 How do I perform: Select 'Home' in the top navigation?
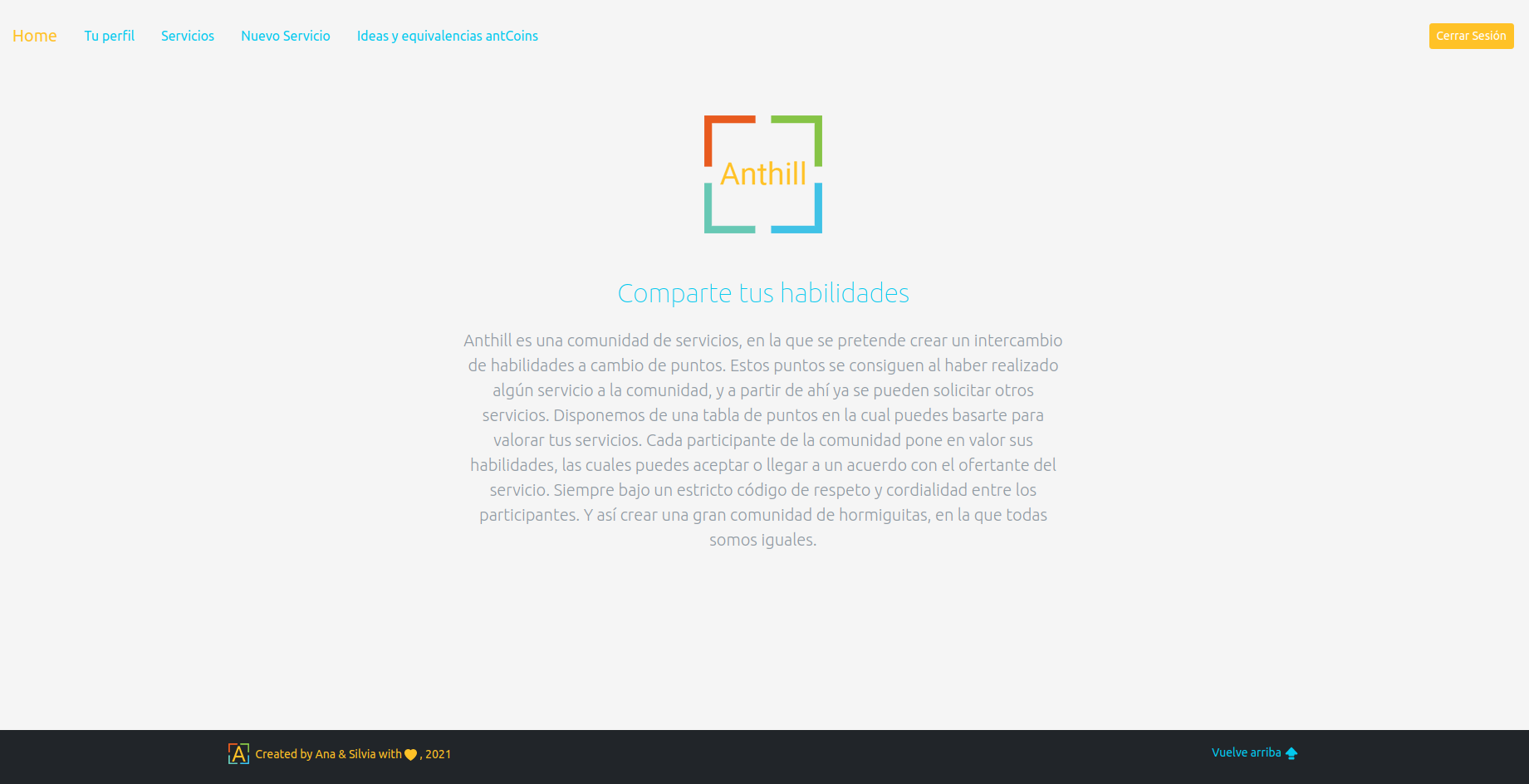pos(34,36)
